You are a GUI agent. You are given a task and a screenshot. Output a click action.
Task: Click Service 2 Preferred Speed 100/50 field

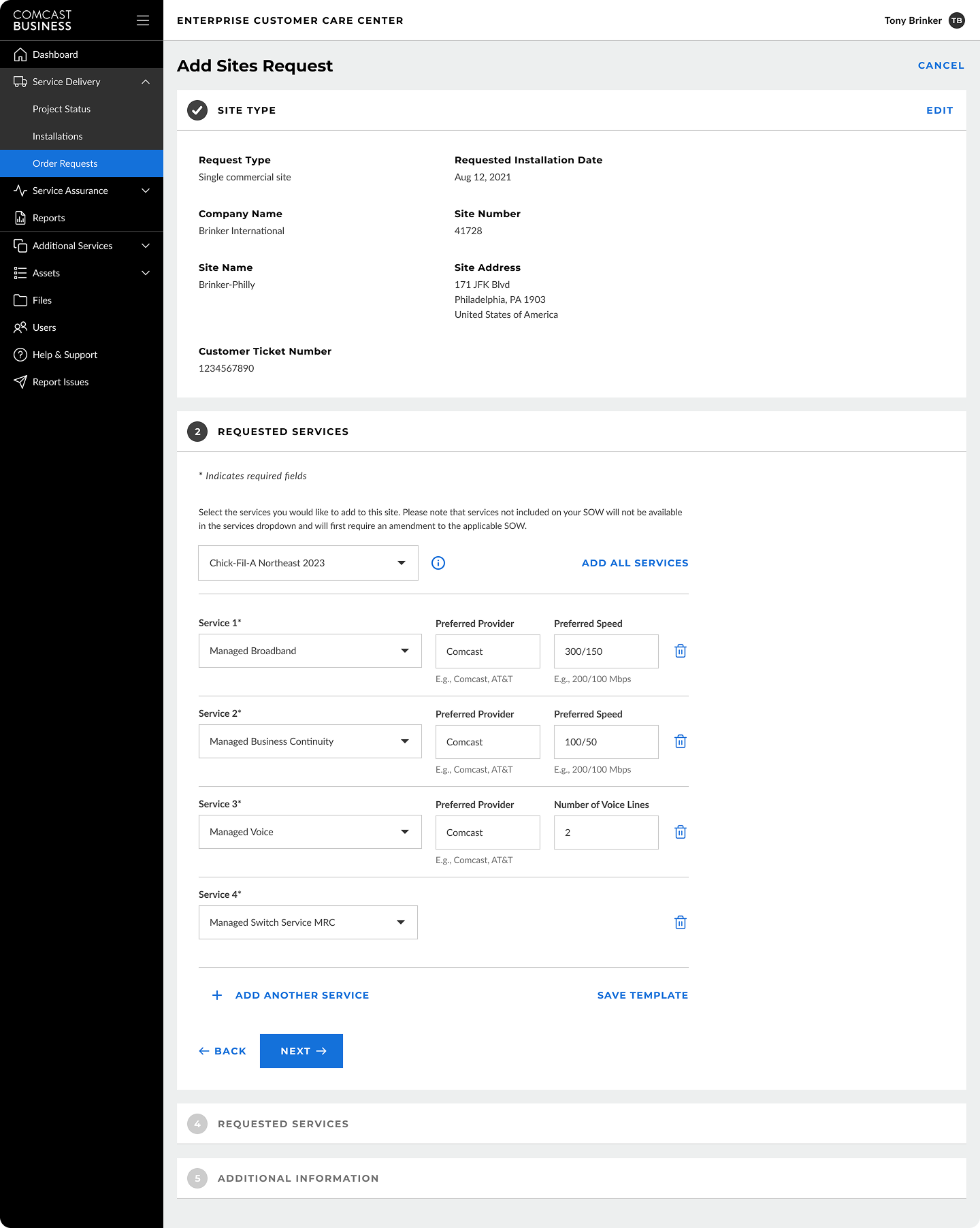[606, 742]
